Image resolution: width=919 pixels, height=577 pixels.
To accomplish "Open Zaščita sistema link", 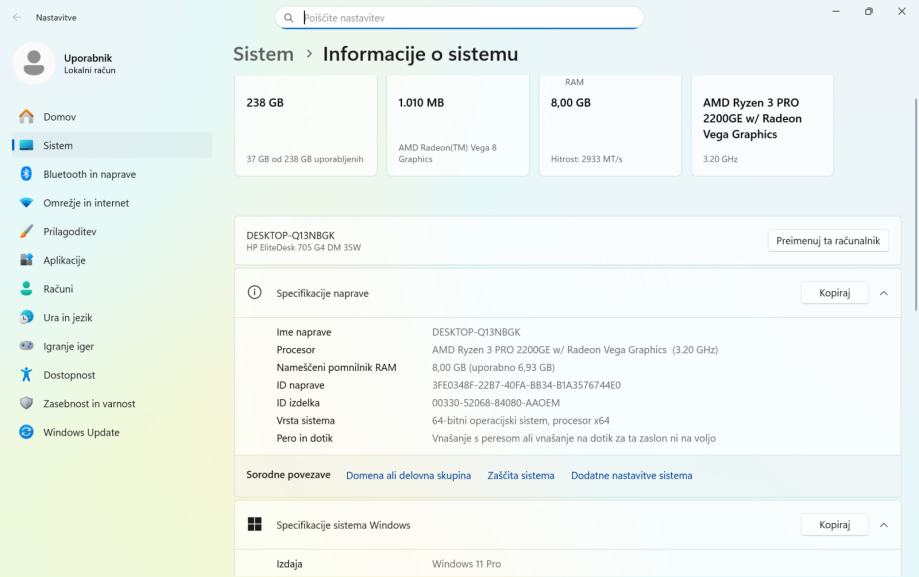I will coord(521,476).
